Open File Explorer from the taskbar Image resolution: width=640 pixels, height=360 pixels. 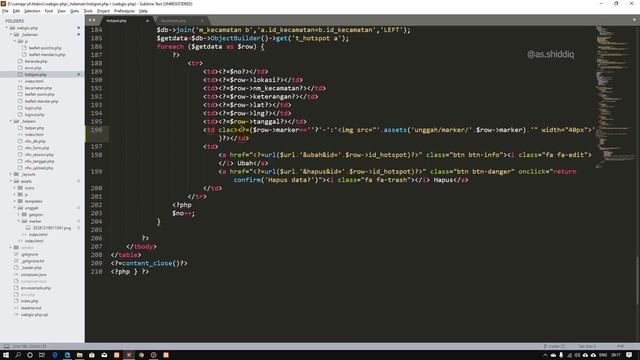(x=80, y=355)
